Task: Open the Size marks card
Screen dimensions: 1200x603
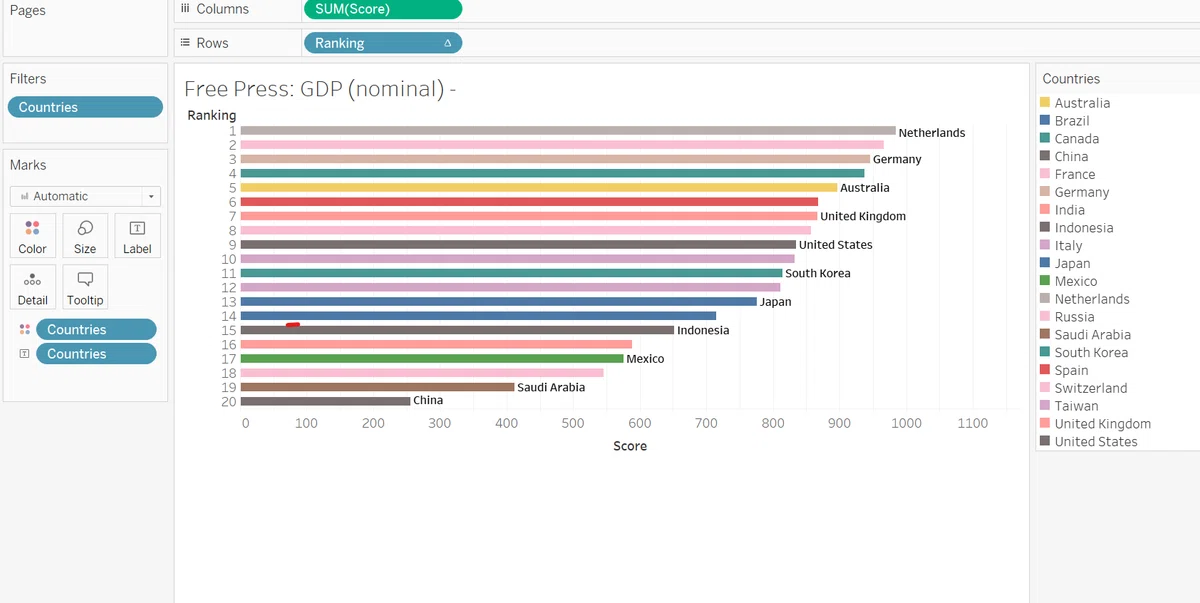Action: pos(85,235)
